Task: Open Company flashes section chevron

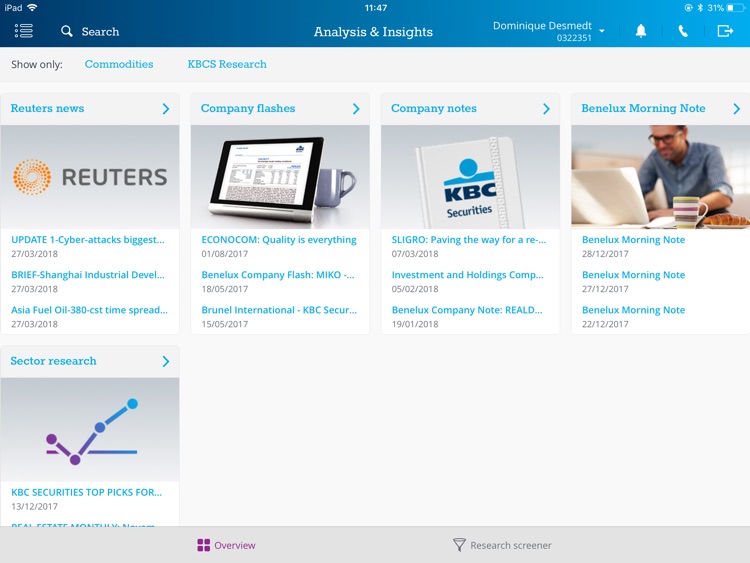Action: (356, 109)
